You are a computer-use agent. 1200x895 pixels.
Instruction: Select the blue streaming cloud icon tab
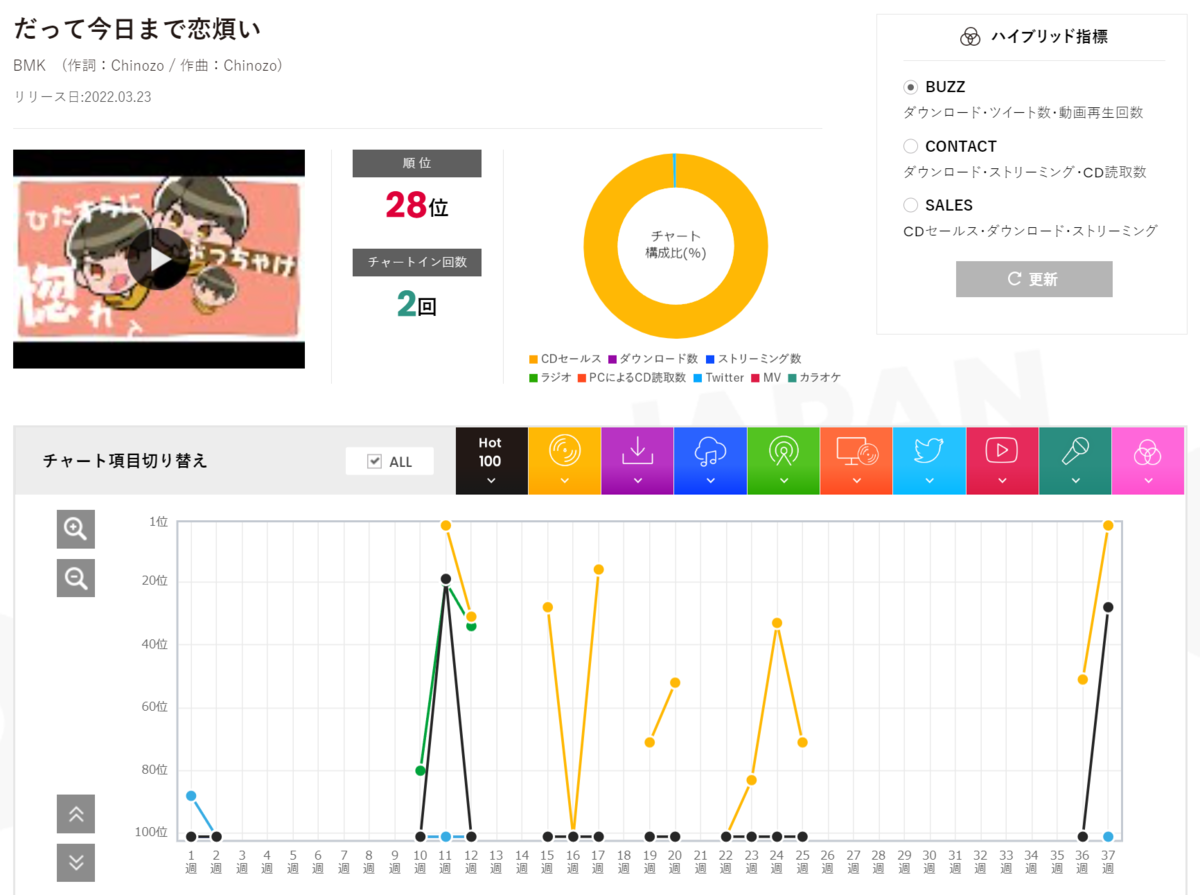point(710,461)
